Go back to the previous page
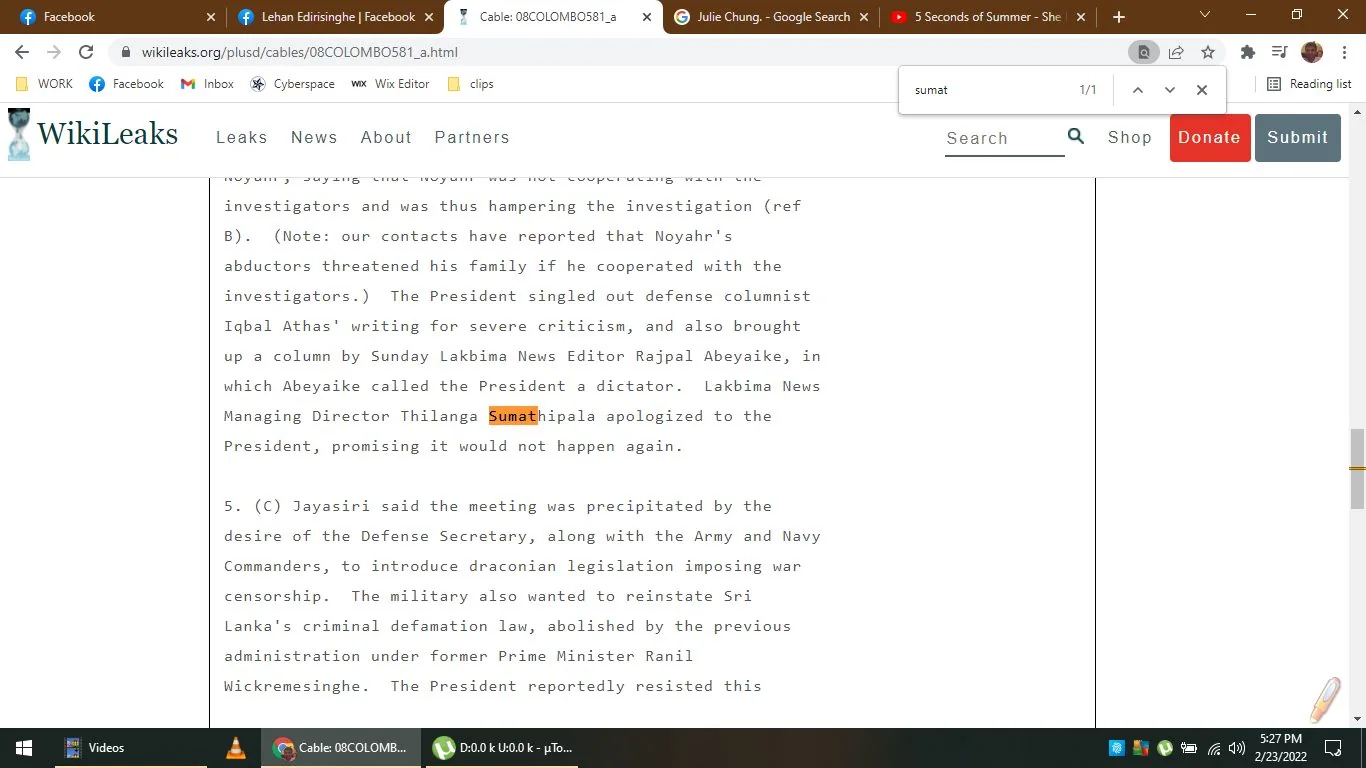This screenshot has width=1366, height=768. click(x=22, y=52)
